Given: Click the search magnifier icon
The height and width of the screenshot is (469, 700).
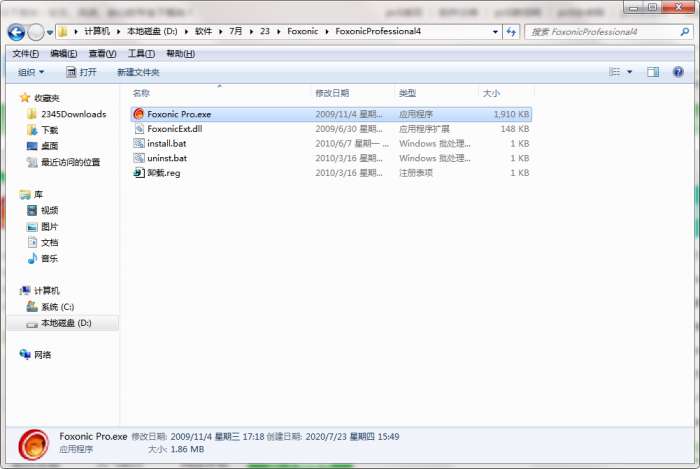Looking at the screenshot, I should coord(685,32).
